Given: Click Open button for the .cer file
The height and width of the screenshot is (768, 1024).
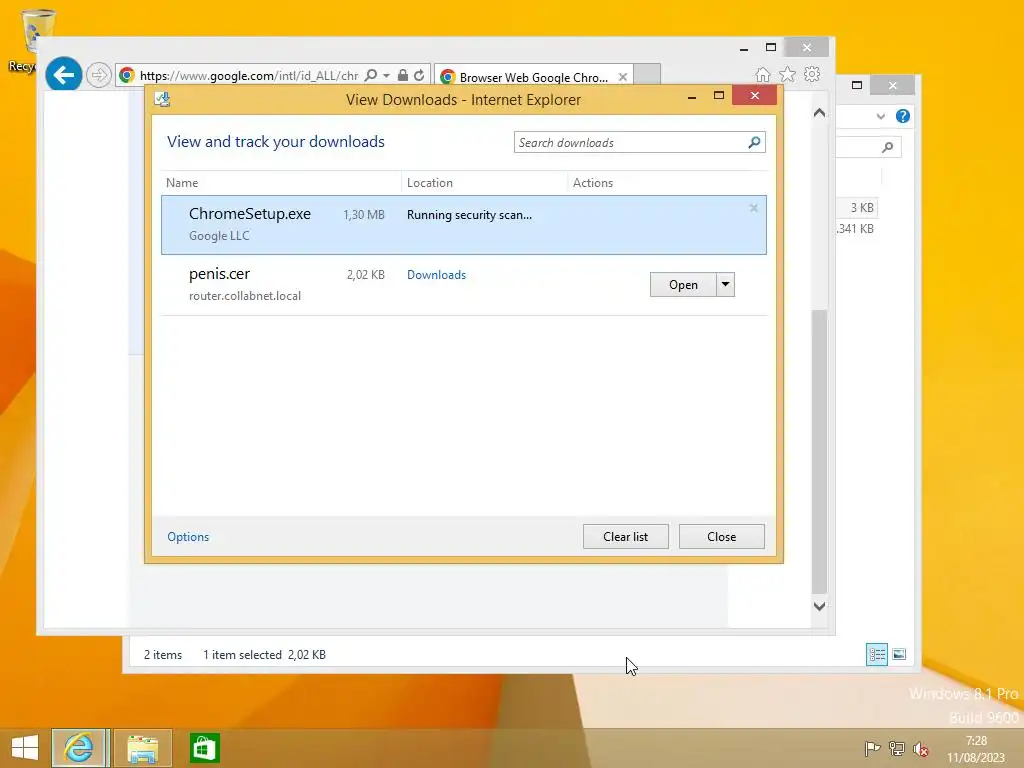Looking at the screenshot, I should click(x=683, y=285).
